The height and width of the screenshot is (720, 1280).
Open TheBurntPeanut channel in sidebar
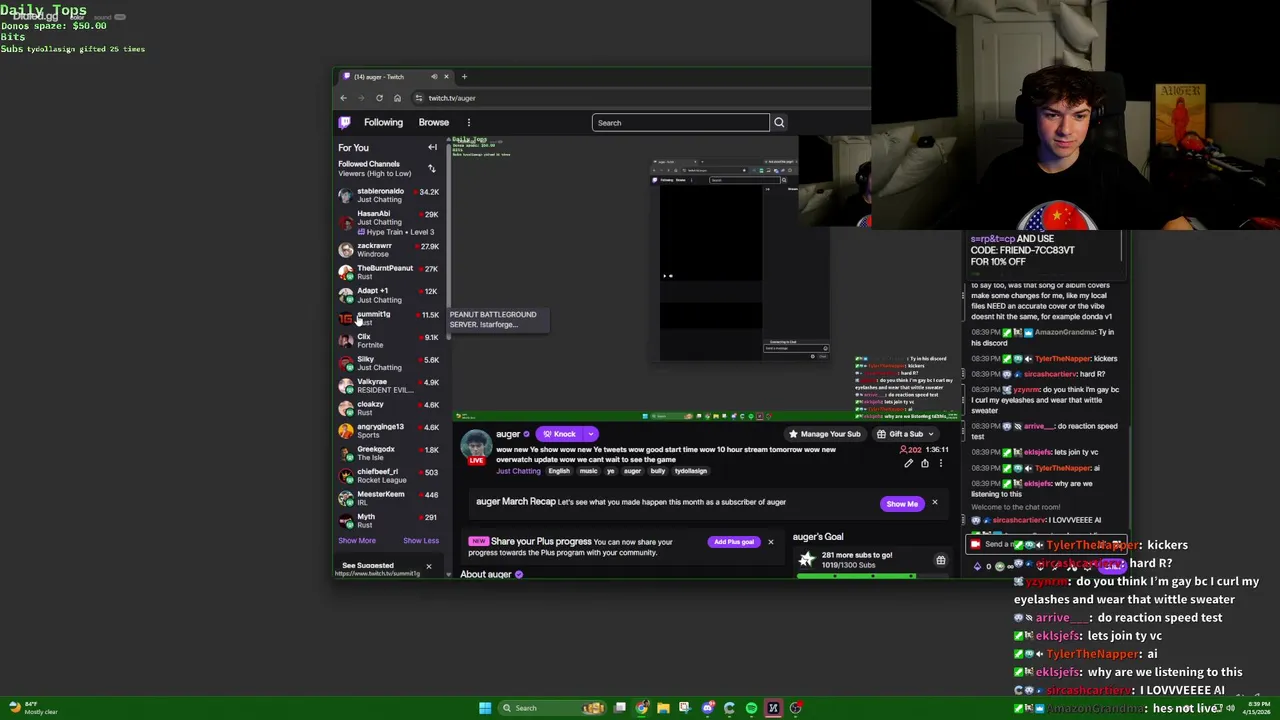(389, 272)
